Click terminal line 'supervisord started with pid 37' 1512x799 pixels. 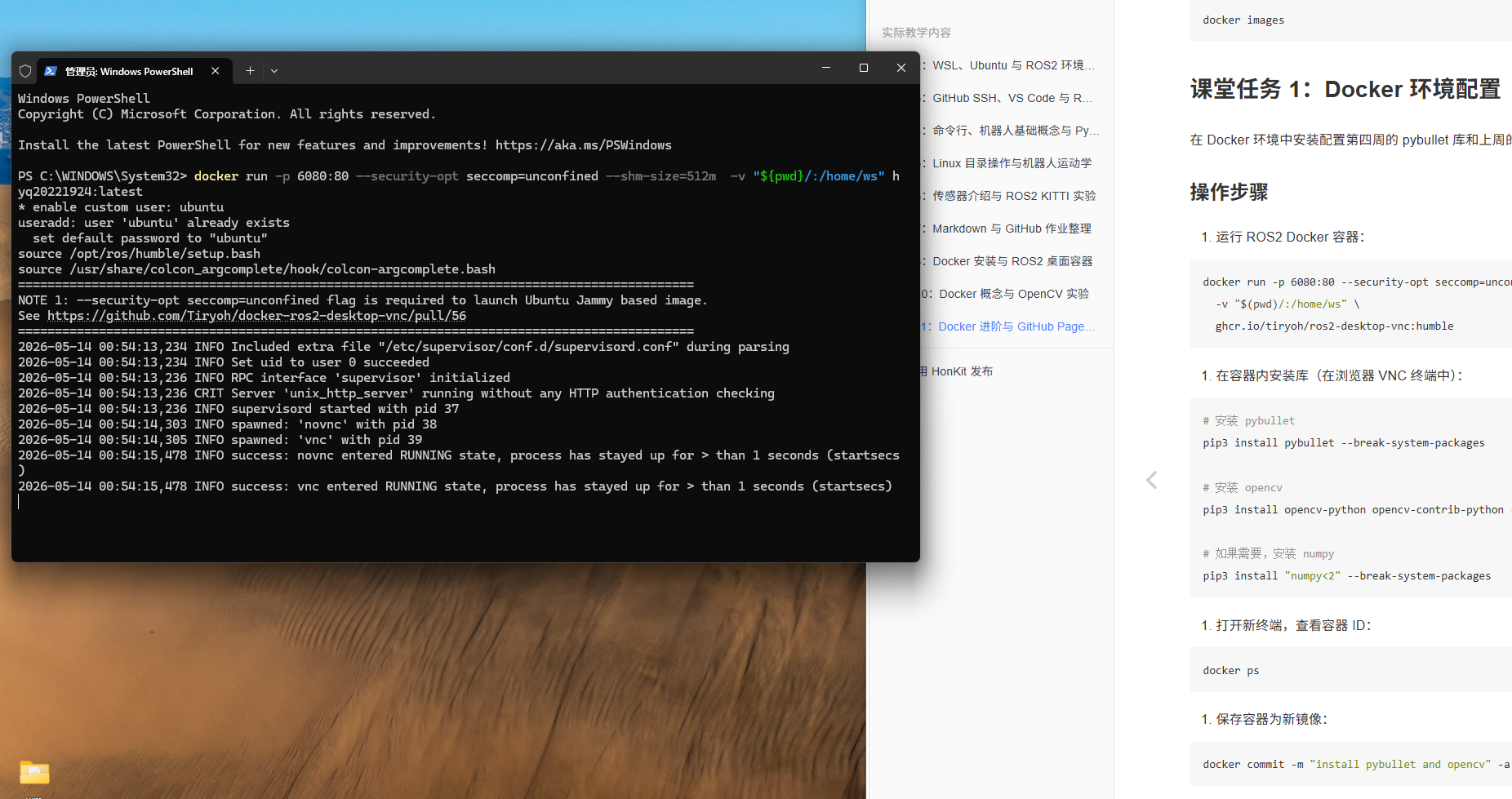click(x=238, y=409)
